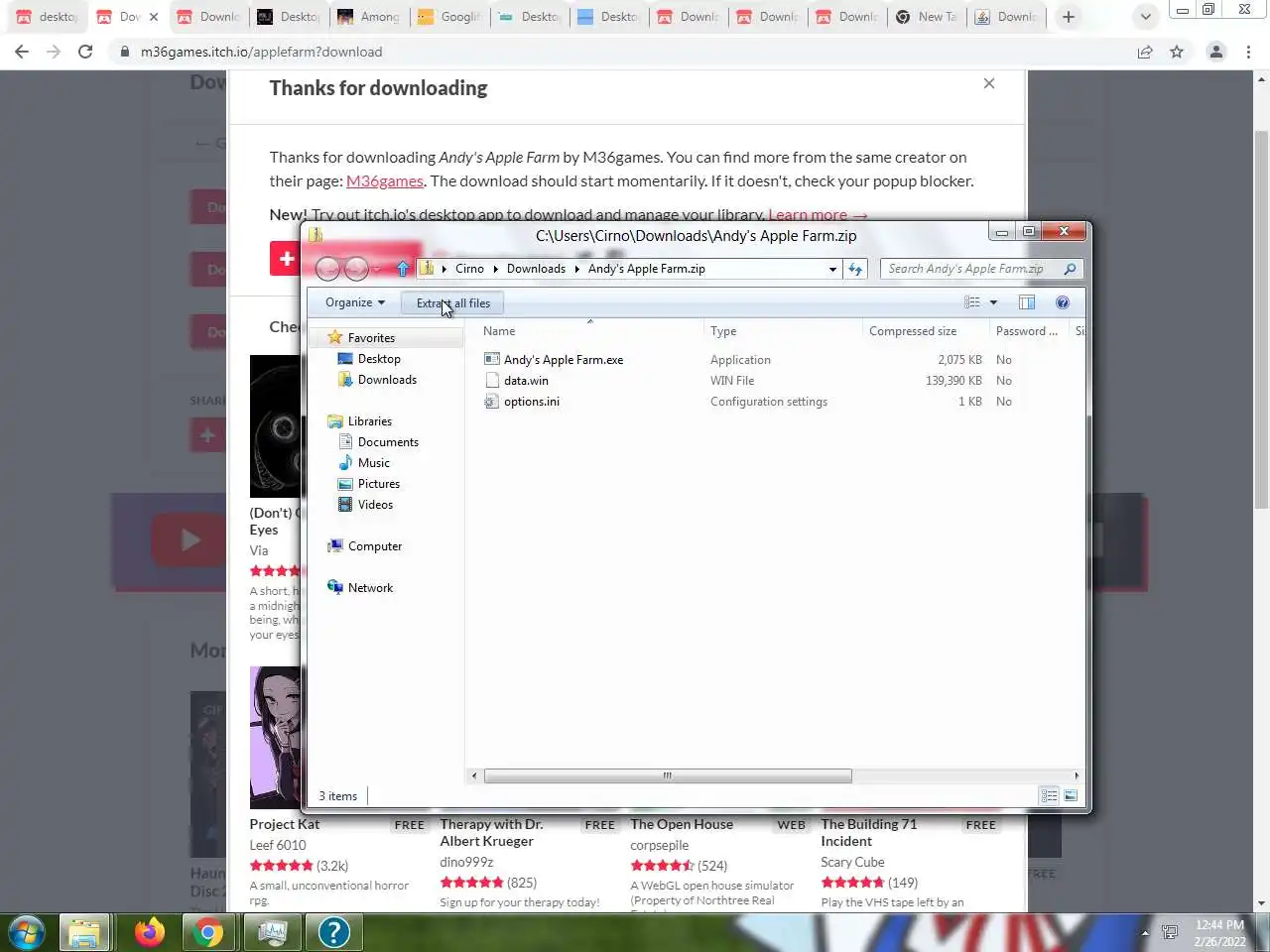Screen dimensions: 1270x952
Task: Click Chrome taskbar icon
Action: pos(209,932)
